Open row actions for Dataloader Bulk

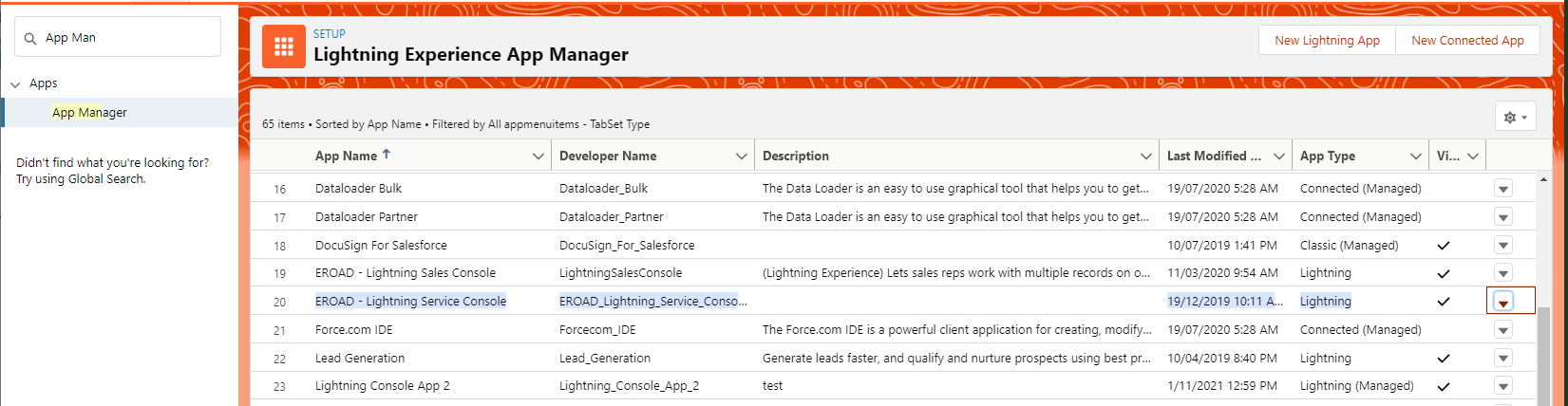coord(1502,189)
